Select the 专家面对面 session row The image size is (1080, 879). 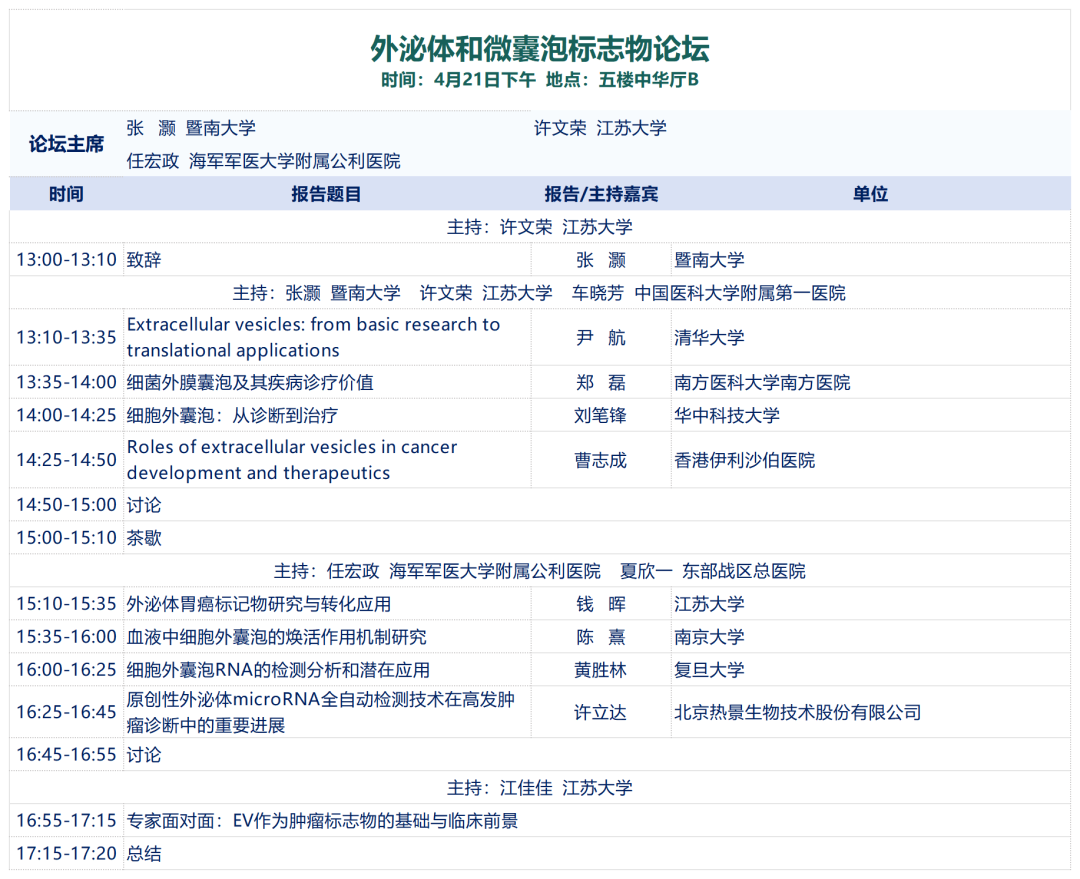pos(322,821)
